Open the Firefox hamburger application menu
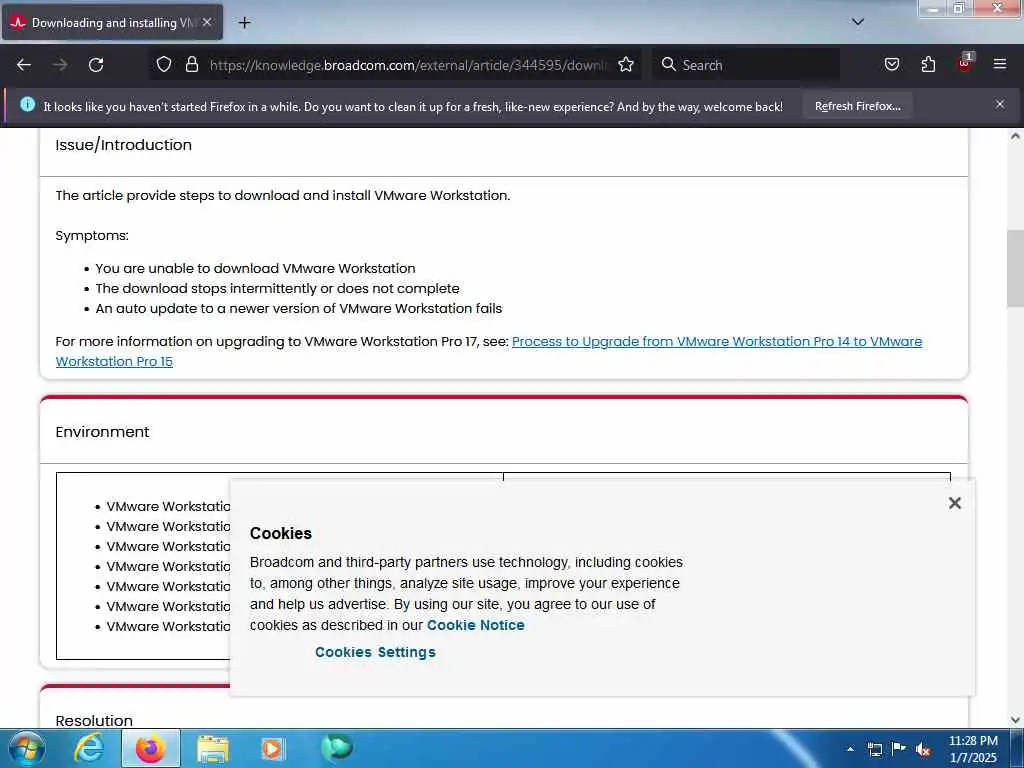The image size is (1024, 768). 1000,64
